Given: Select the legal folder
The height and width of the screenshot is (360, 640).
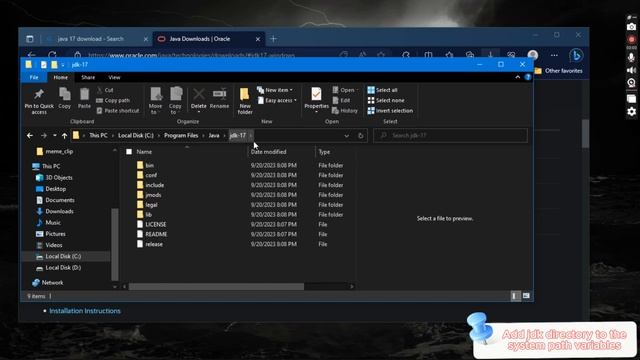Looking at the screenshot, I should coord(151,204).
